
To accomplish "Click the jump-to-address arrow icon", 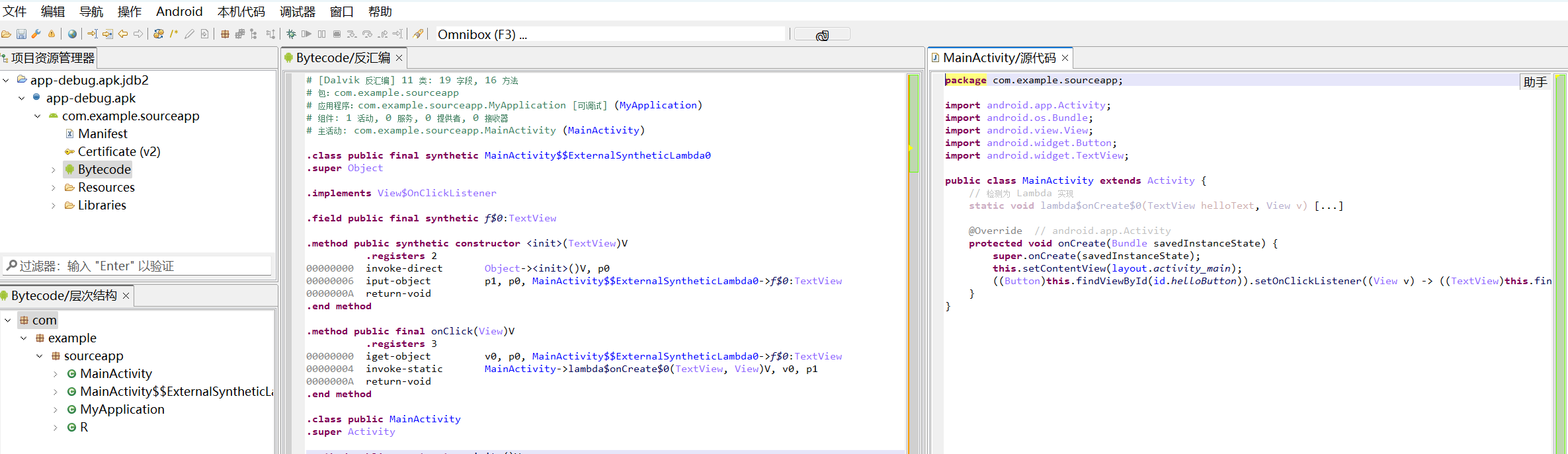I will coord(93,34).
